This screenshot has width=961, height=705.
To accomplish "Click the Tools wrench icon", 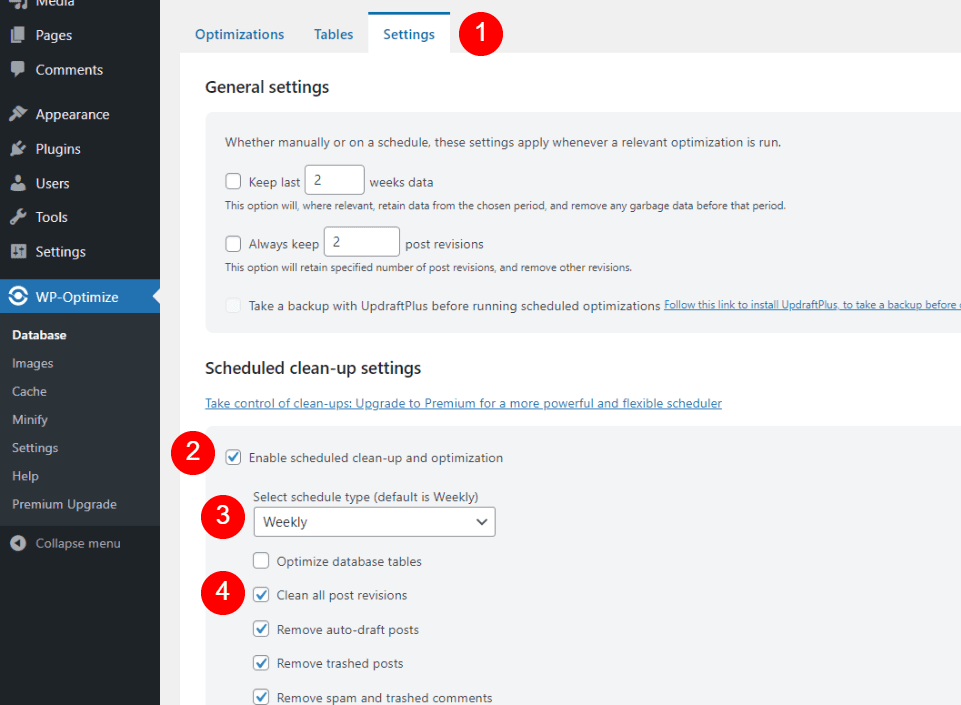I will [18, 217].
